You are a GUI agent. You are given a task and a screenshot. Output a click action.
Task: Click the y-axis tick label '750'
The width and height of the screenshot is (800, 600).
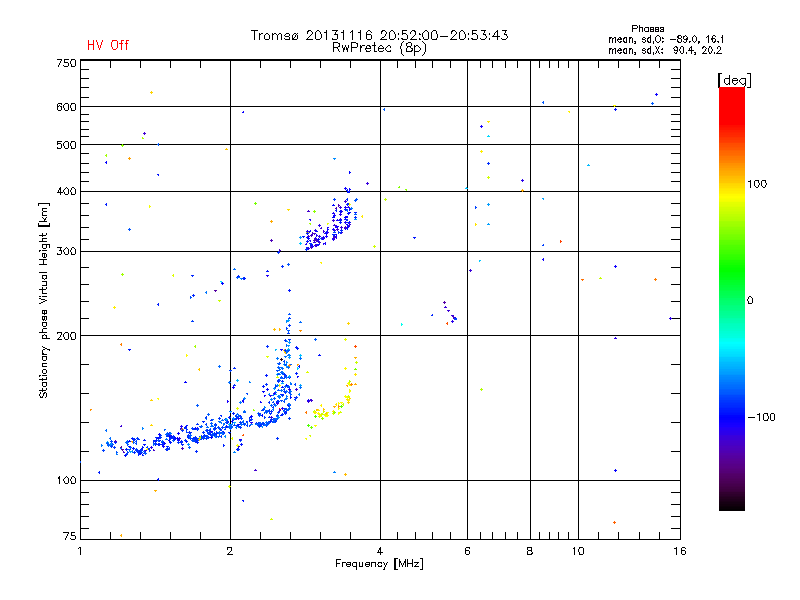[66, 63]
